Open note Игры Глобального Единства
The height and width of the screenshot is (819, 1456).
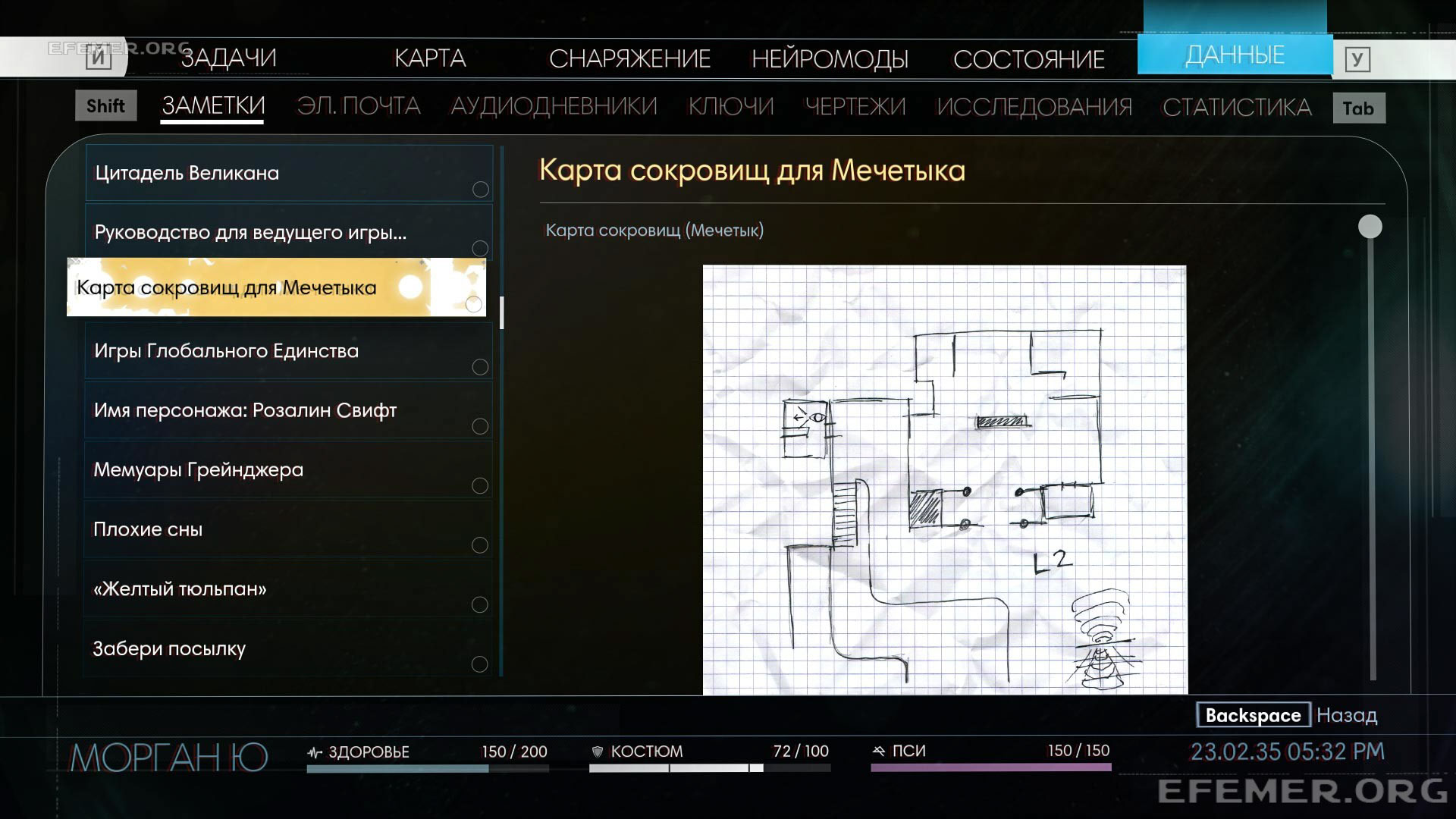[x=288, y=350]
